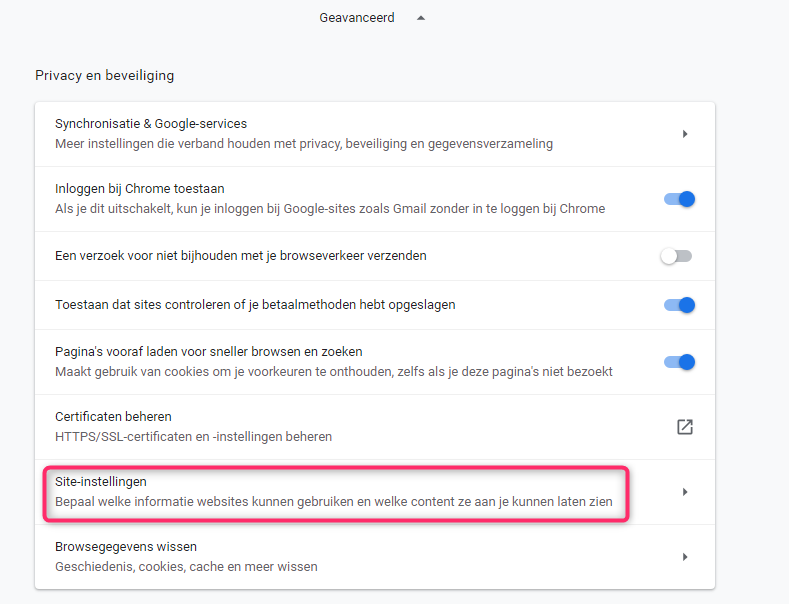Expand Site-instellingen chevron arrow

pyautogui.click(x=685, y=492)
